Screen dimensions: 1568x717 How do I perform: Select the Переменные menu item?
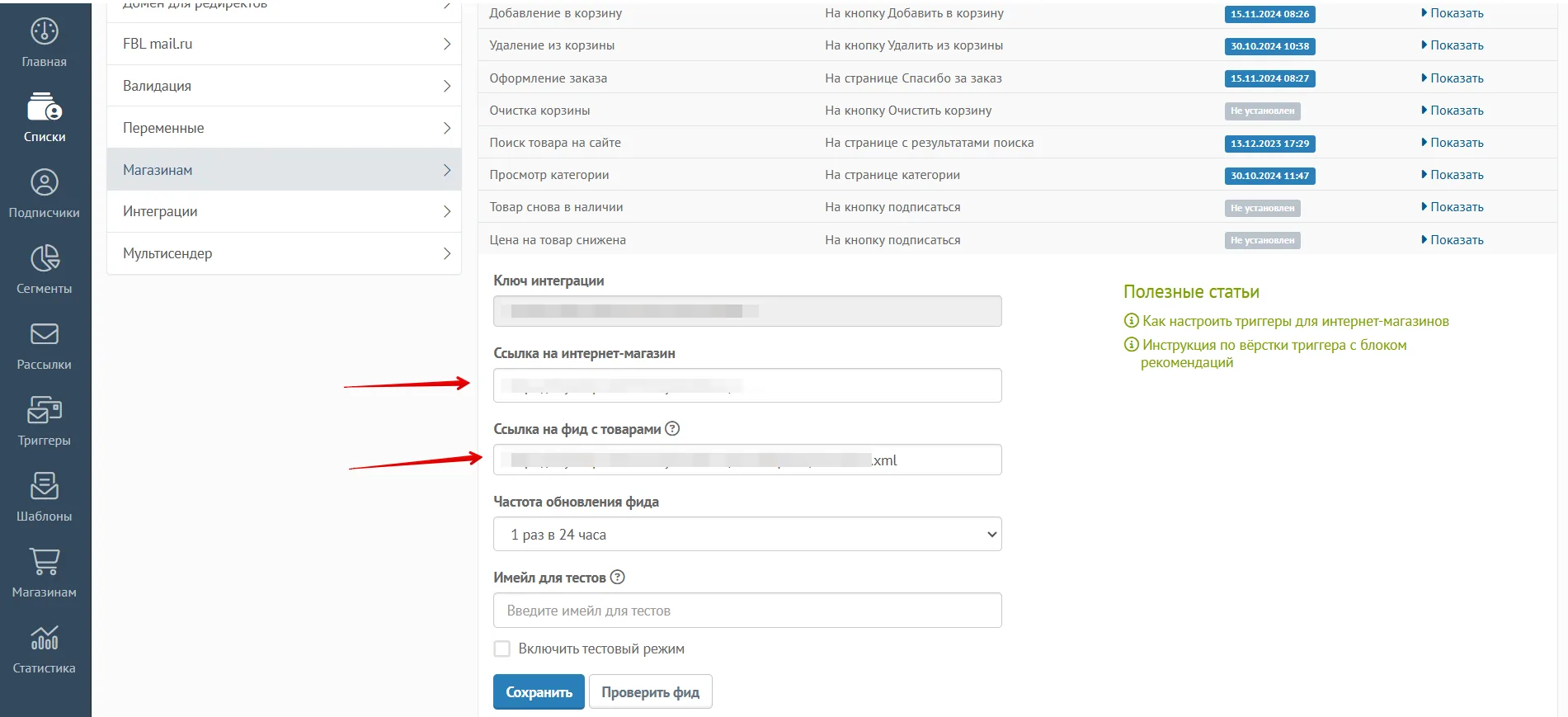pos(284,128)
